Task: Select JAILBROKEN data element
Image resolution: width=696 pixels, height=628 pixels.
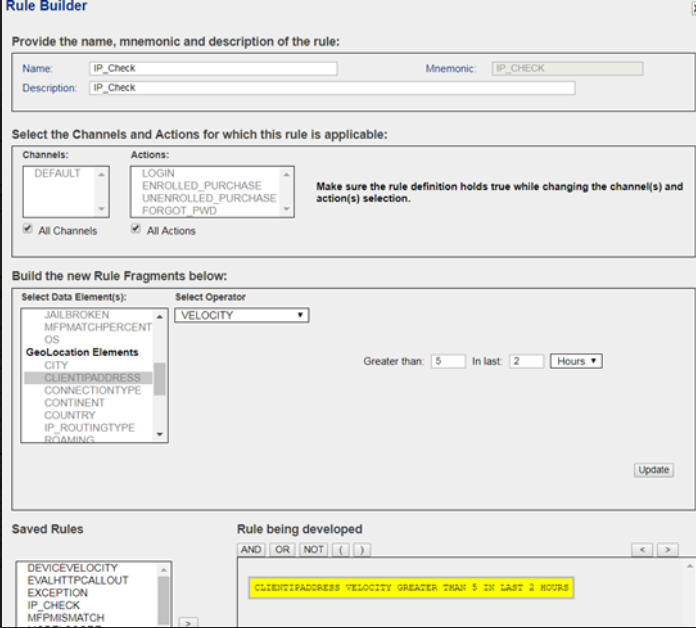Action: [77, 315]
